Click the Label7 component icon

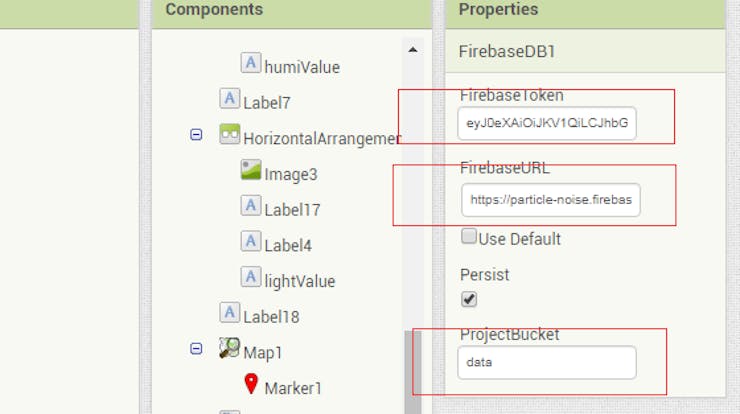click(x=229, y=98)
